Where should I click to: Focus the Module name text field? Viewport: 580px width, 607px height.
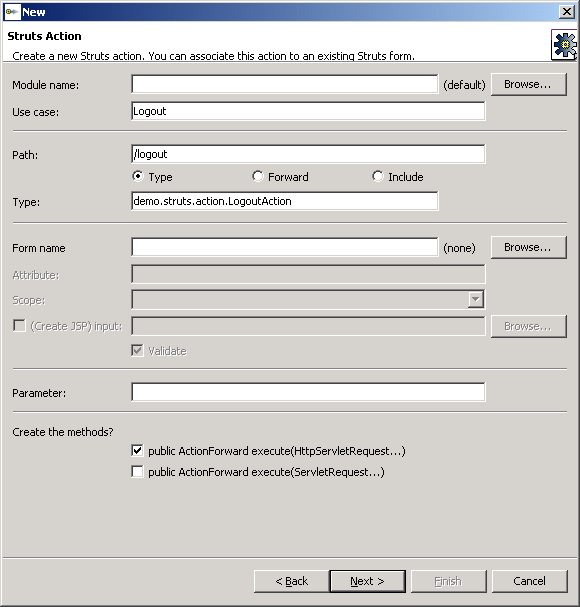coord(285,84)
